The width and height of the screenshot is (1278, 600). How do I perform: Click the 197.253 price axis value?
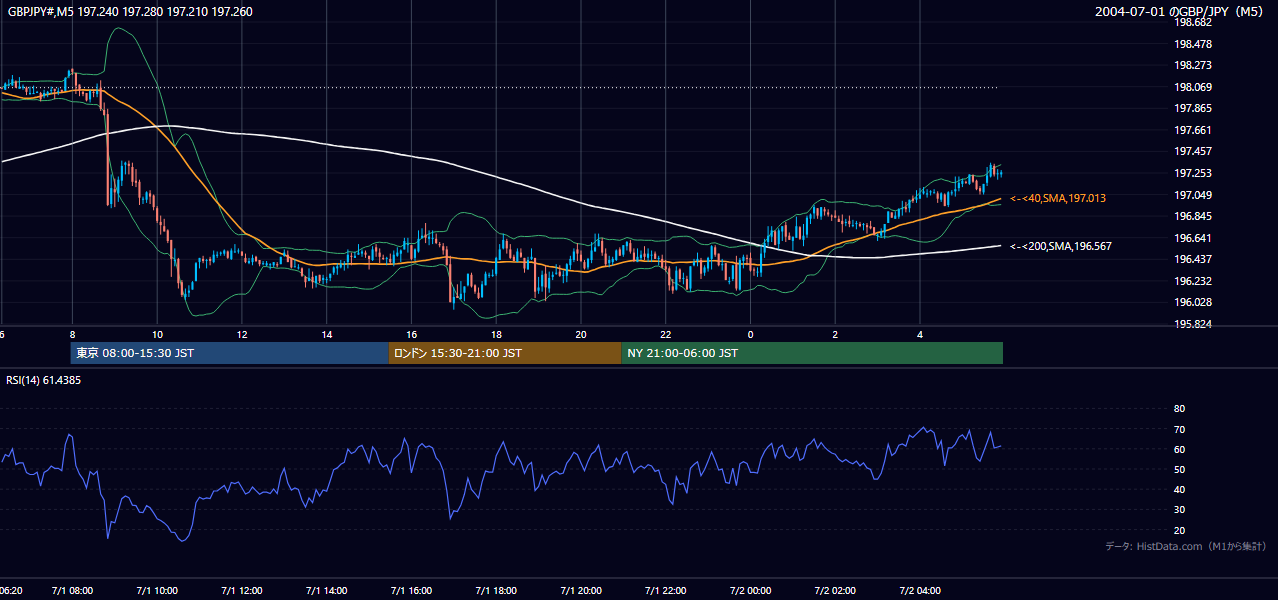point(1192,173)
